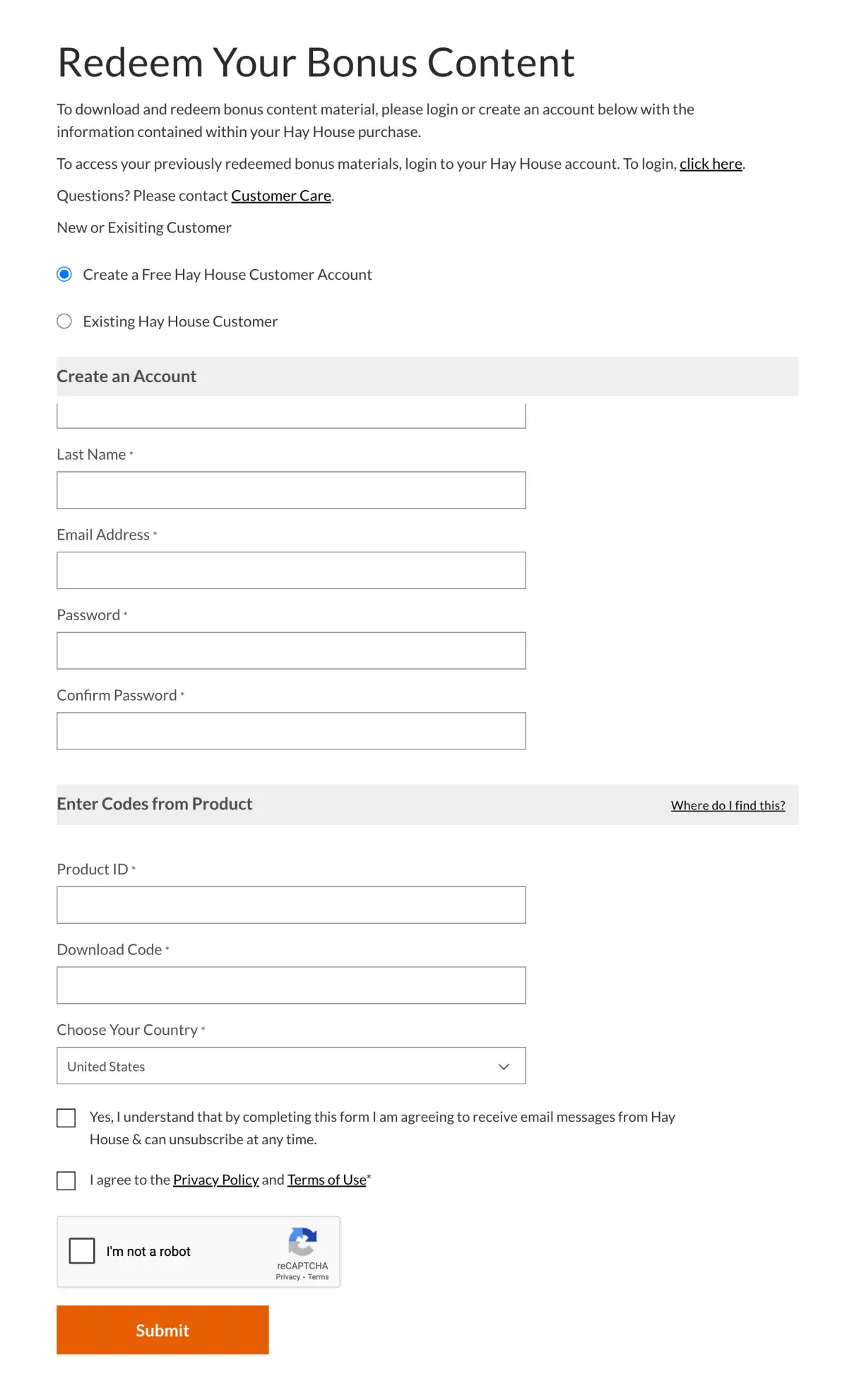Open the Terms of Use link
Screen dimensions: 859x1400
[x=326, y=1180]
